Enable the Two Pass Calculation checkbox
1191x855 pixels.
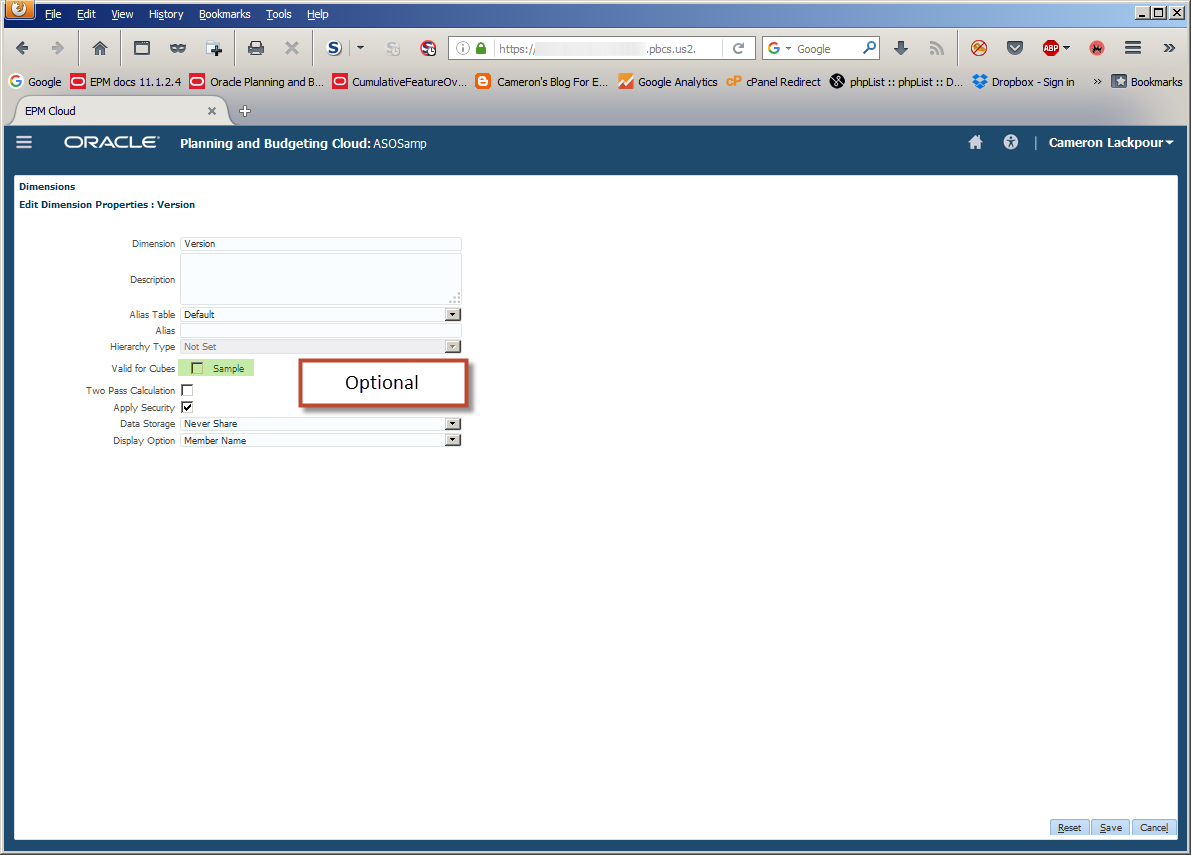[187, 390]
